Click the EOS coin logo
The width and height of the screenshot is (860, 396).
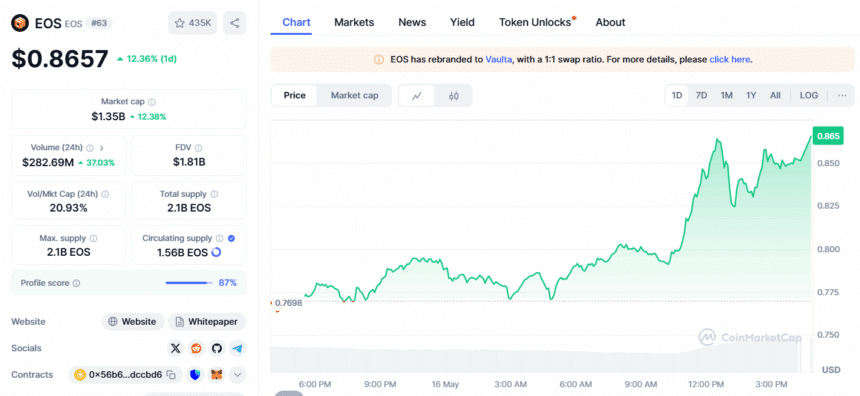tap(20, 23)
